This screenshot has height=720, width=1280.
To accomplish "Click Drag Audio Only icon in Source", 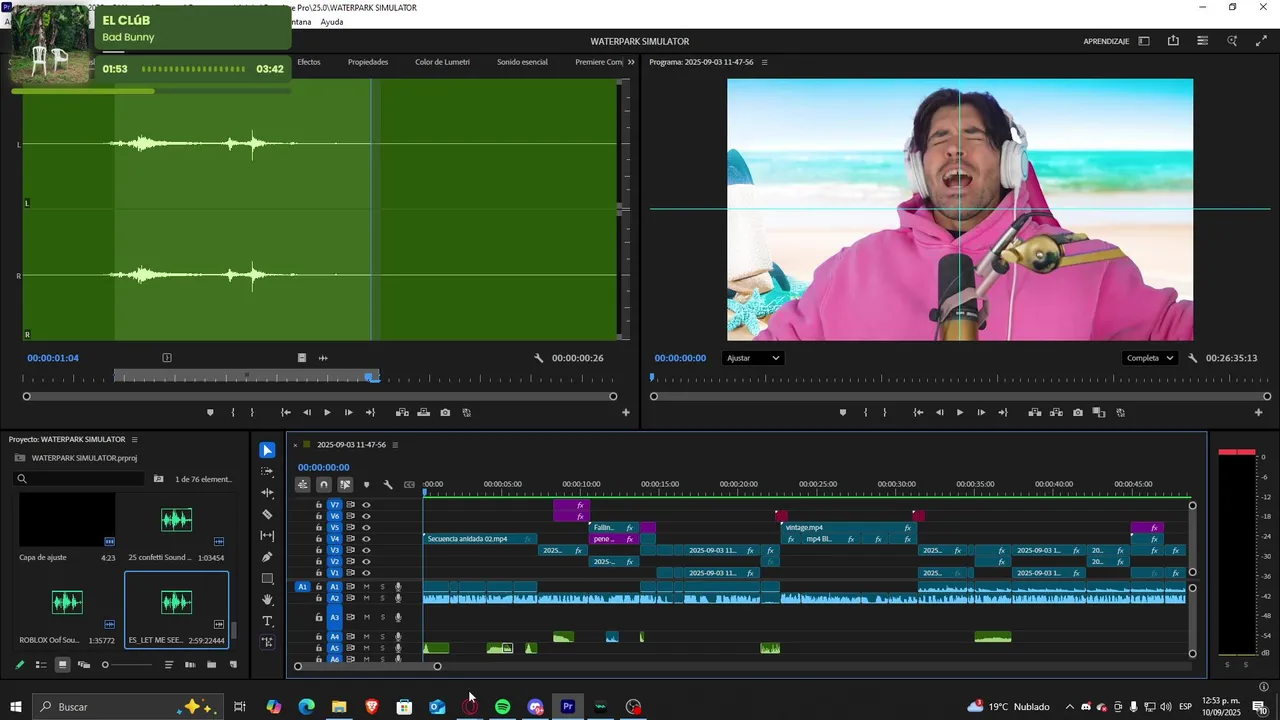I will pos(323,358).
